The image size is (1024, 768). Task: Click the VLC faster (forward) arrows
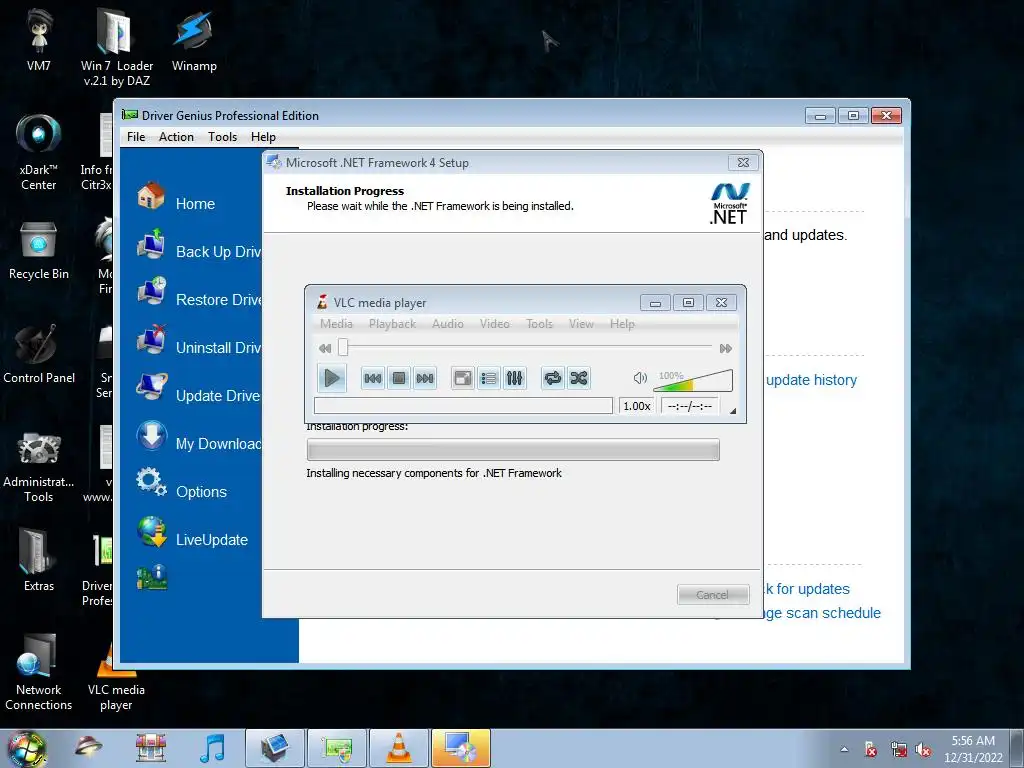click(x=726, y=348)
